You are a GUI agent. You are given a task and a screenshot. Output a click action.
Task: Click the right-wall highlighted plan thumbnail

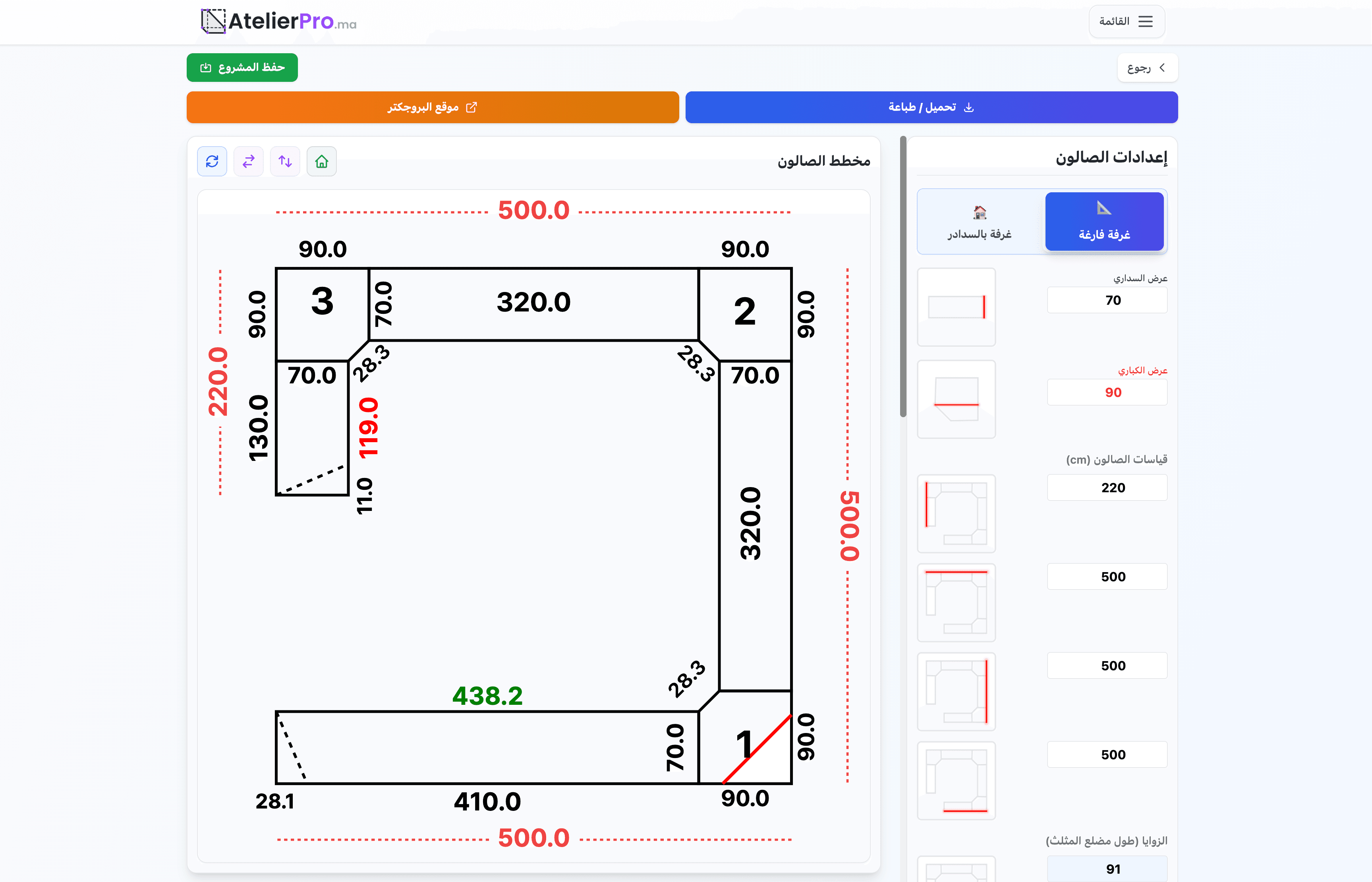956,691
